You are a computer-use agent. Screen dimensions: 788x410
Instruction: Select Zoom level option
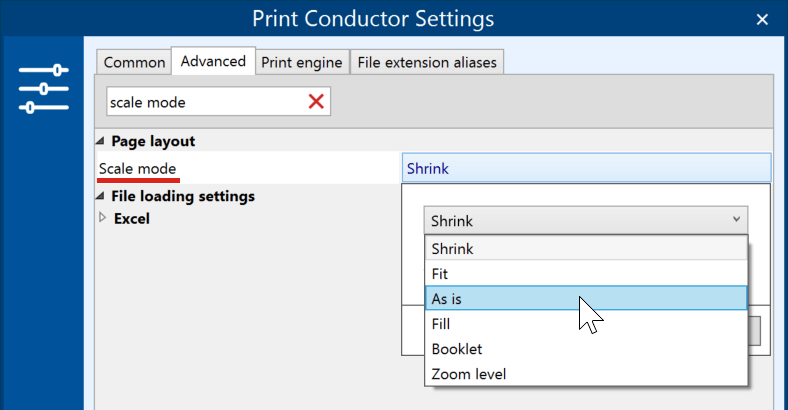(586, 374)
